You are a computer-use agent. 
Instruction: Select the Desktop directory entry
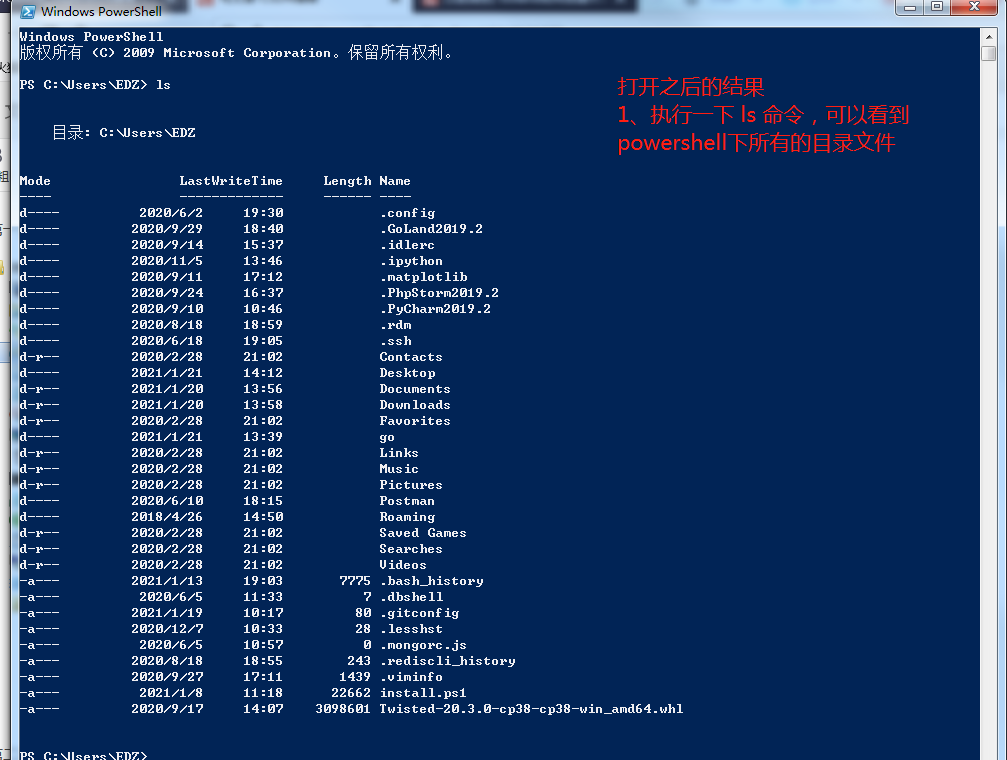(x=406, y=372)
